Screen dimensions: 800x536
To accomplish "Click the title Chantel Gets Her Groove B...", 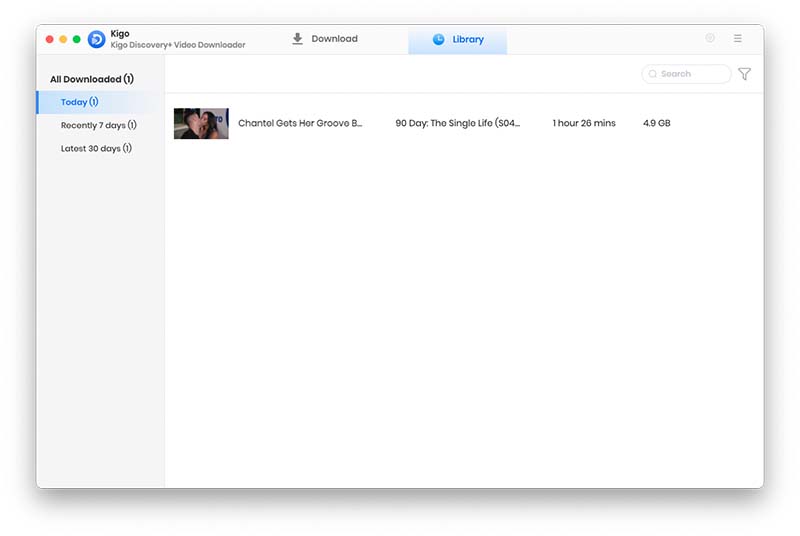I will pyautogui.click(x=300, y=123).
